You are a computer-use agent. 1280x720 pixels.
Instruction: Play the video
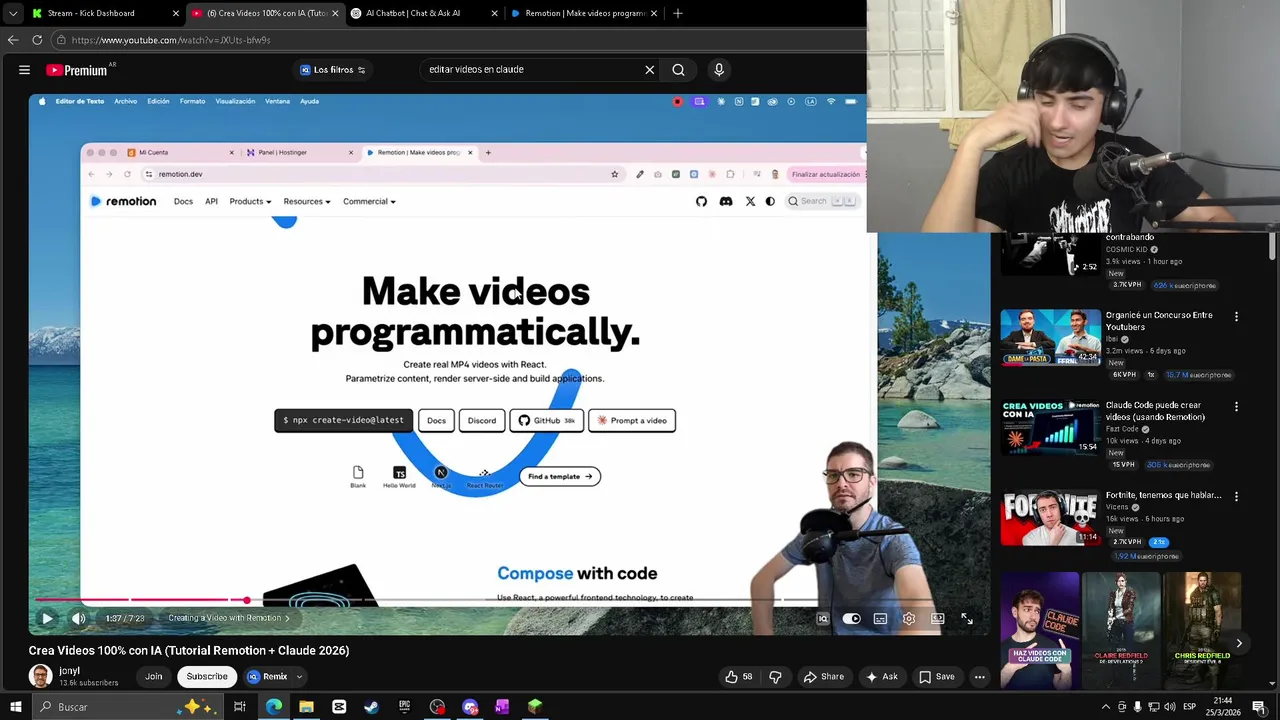pyautogui.click(x=47, y=619)
